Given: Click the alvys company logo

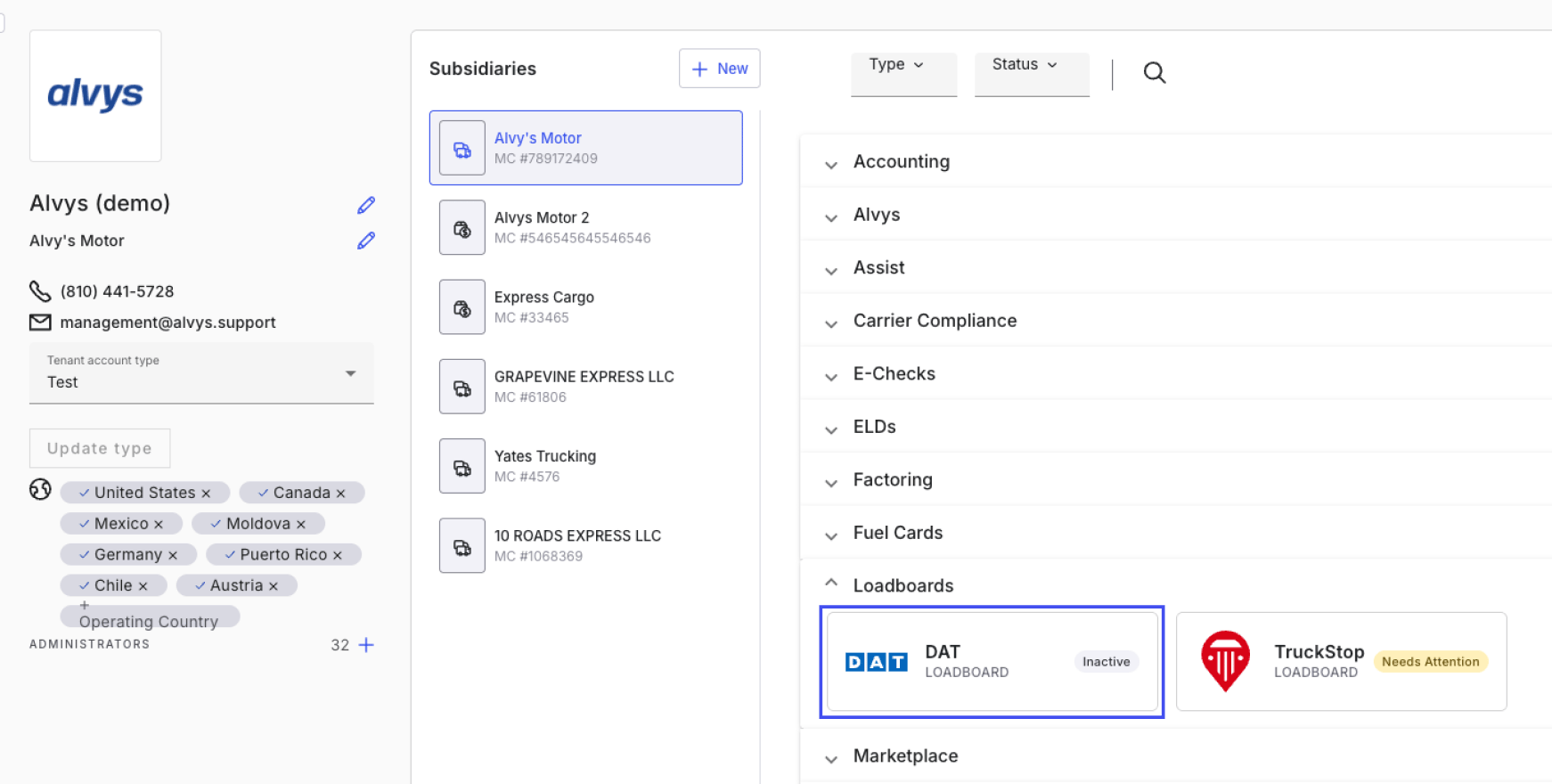Looking at the screenshot, I should pyautogui.click(x=95, y=95).
